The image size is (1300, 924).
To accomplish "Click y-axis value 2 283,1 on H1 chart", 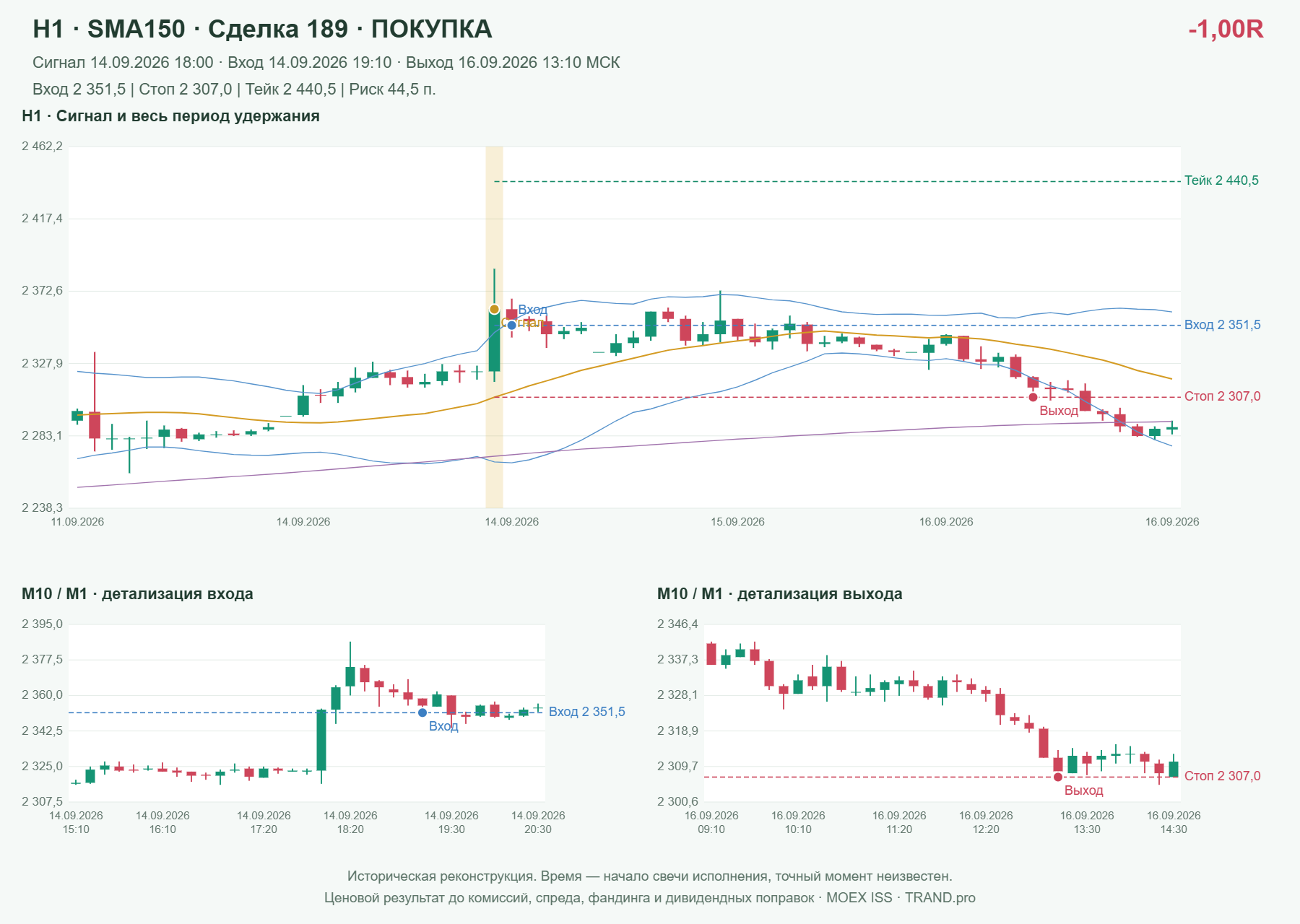I will 42,435.
